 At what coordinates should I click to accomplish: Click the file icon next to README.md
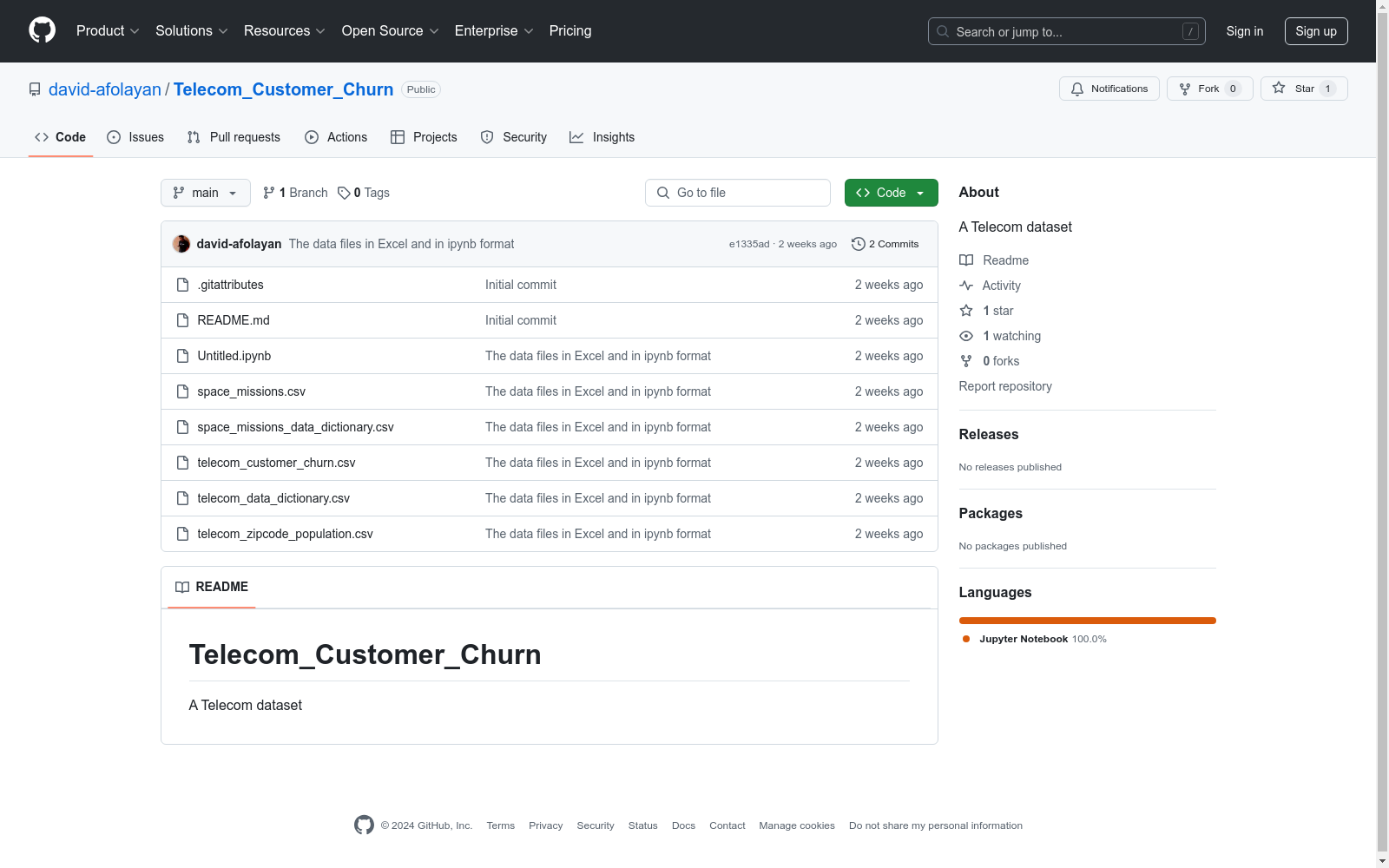(x=182, y=320)
